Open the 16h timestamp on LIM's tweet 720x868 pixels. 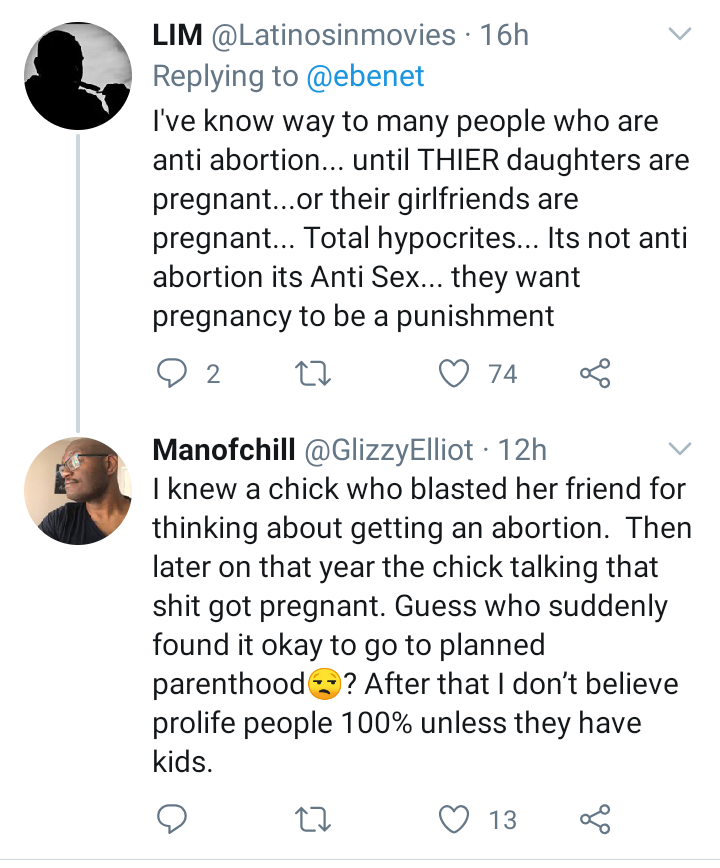click(504, 35)
